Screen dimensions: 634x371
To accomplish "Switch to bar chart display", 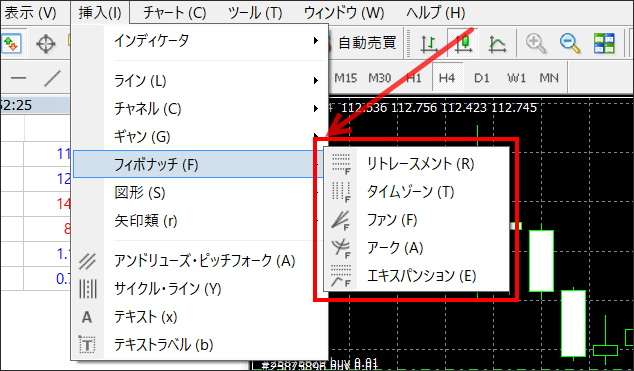I will (x=429, y=43).
